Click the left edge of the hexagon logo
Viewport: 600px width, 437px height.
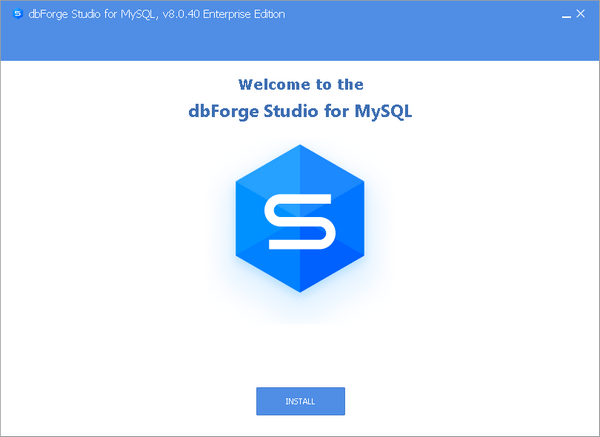coord(239,220)
